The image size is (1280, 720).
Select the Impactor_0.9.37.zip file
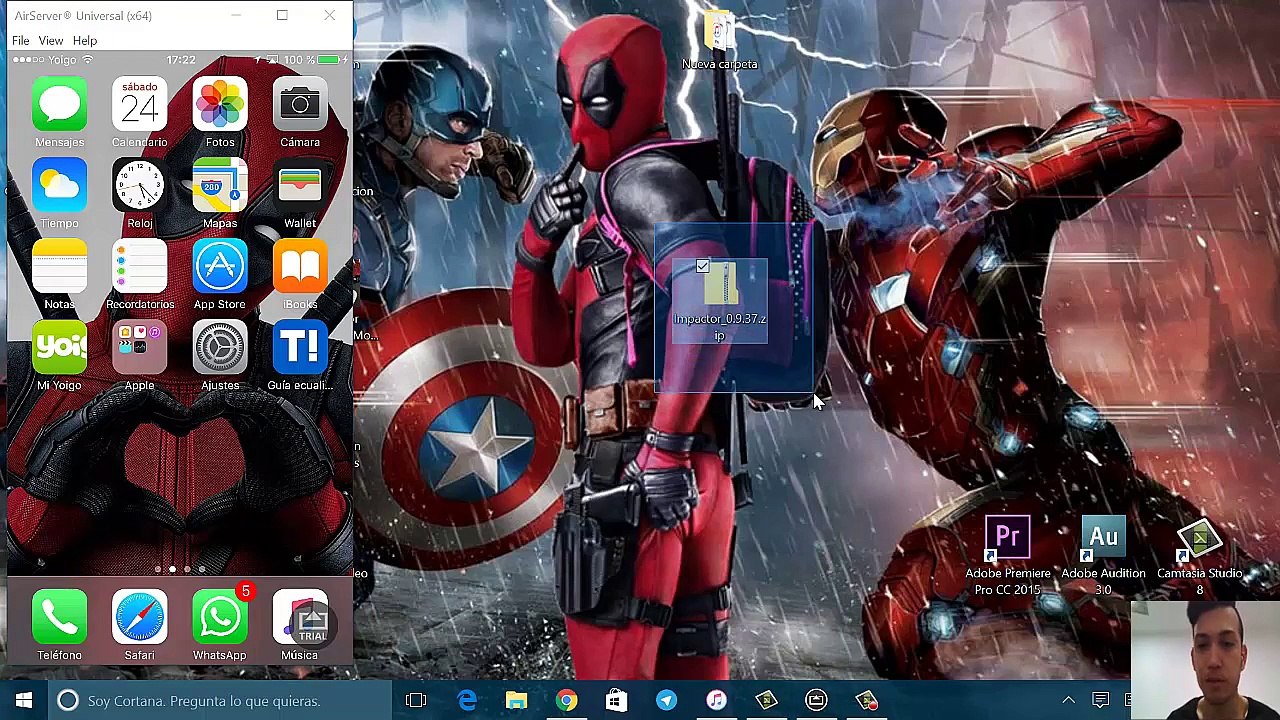[720, 302]
